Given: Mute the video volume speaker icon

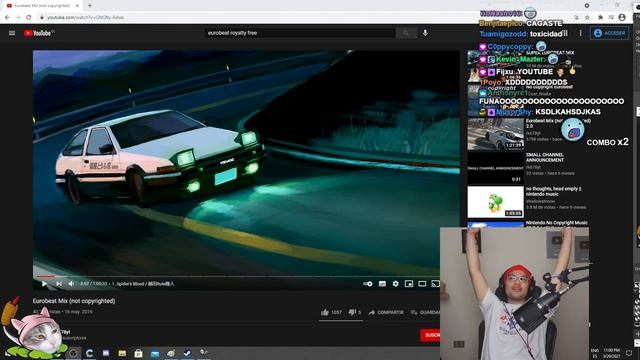Looking at the screenshot, I should [x=71, y=284].
